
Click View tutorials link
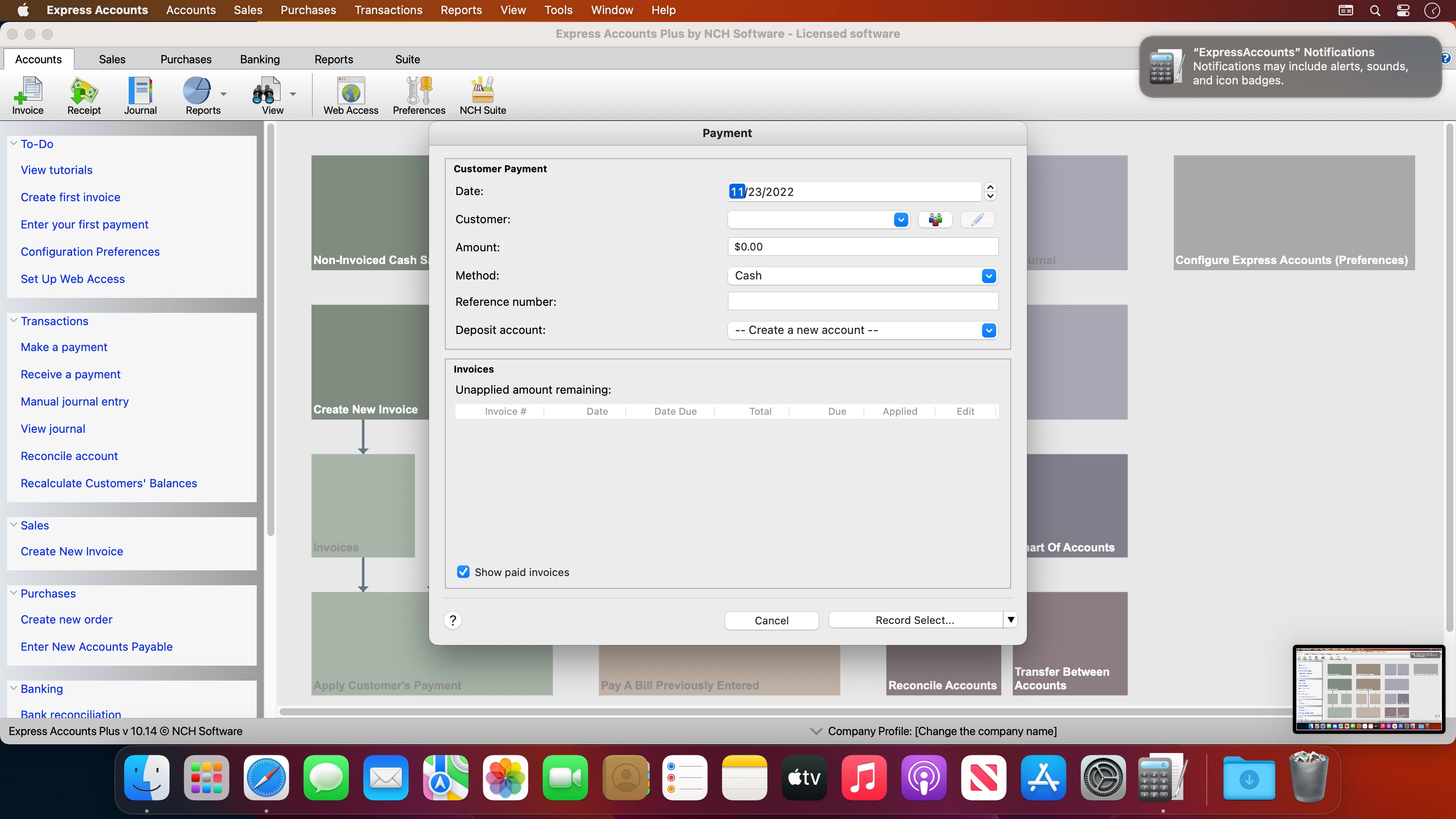coord(57,170)
